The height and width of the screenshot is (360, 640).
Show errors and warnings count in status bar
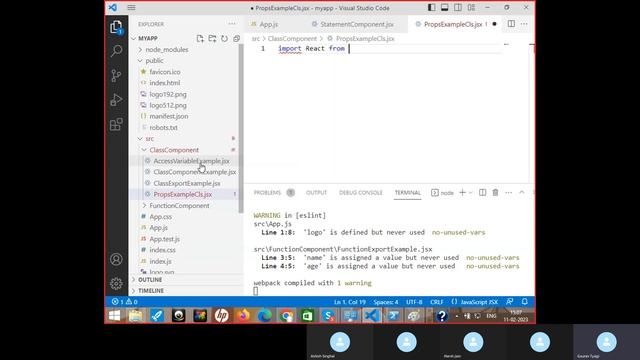(124, 302)
